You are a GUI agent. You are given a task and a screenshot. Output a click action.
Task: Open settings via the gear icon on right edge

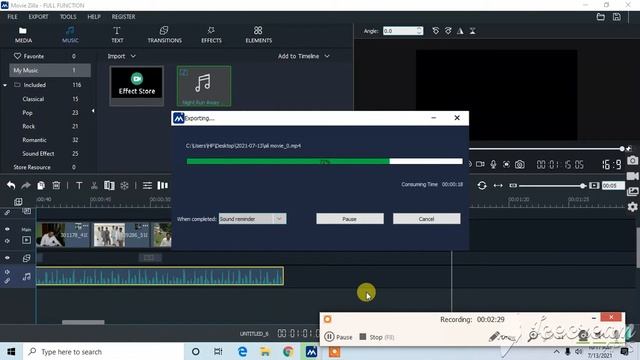point(633,207)
